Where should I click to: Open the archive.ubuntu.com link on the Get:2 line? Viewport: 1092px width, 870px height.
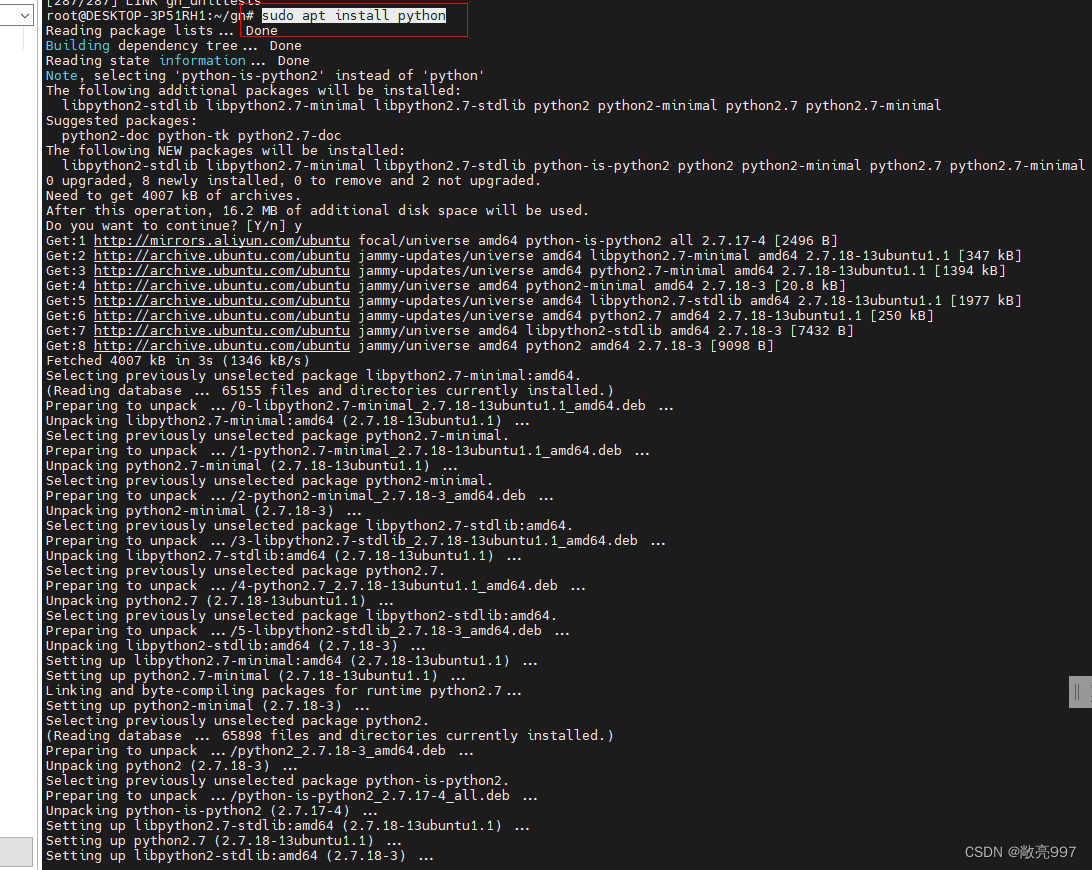[x=221, y=256]
